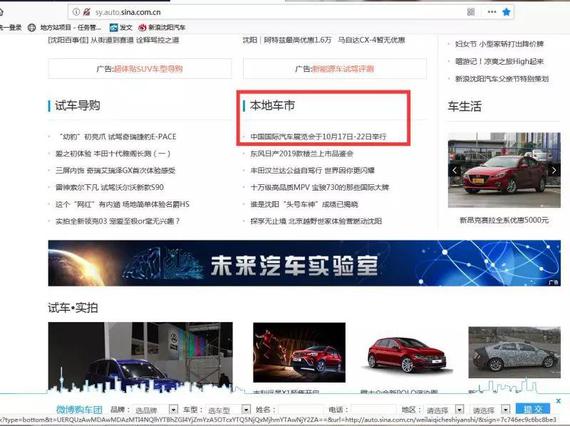Open sidebar article 新浪沈阳汽车父亲节特别策划
The image size is (570, 426).
502,79
